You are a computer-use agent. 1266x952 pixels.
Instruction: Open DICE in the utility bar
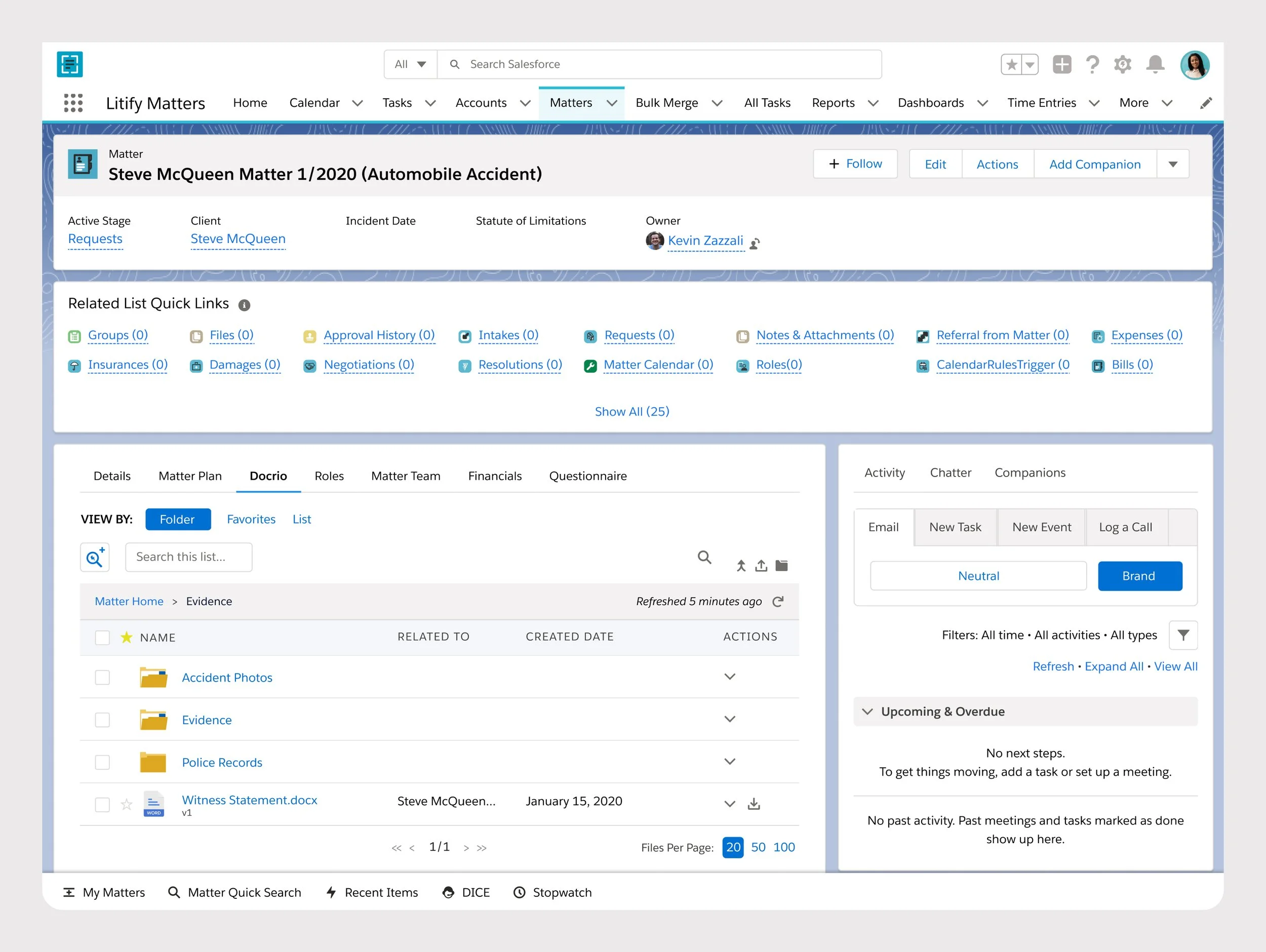[466, 892]
